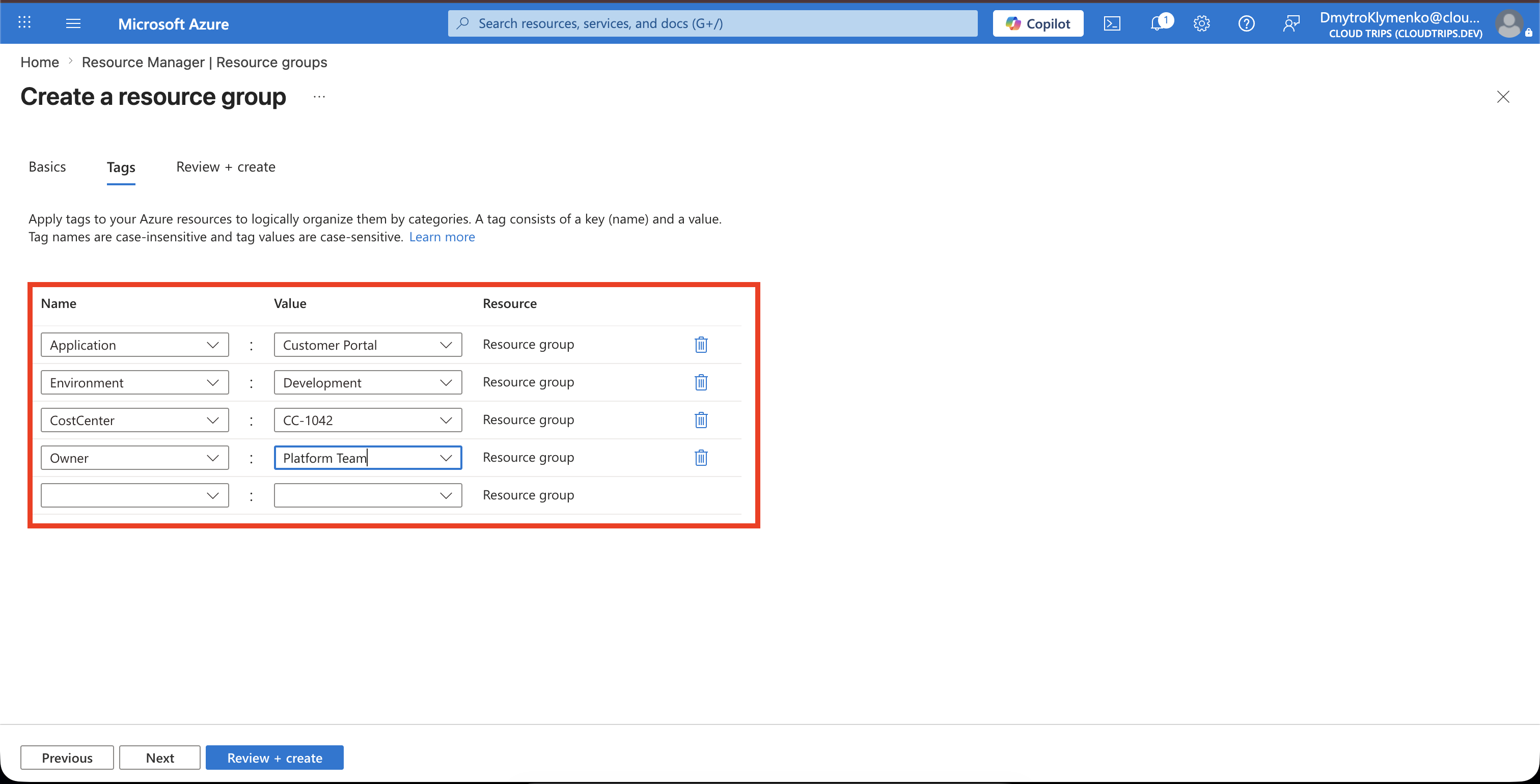The image size is (1540, 784).
Task: Click the Name column header
Action: [x=59, y=303]
